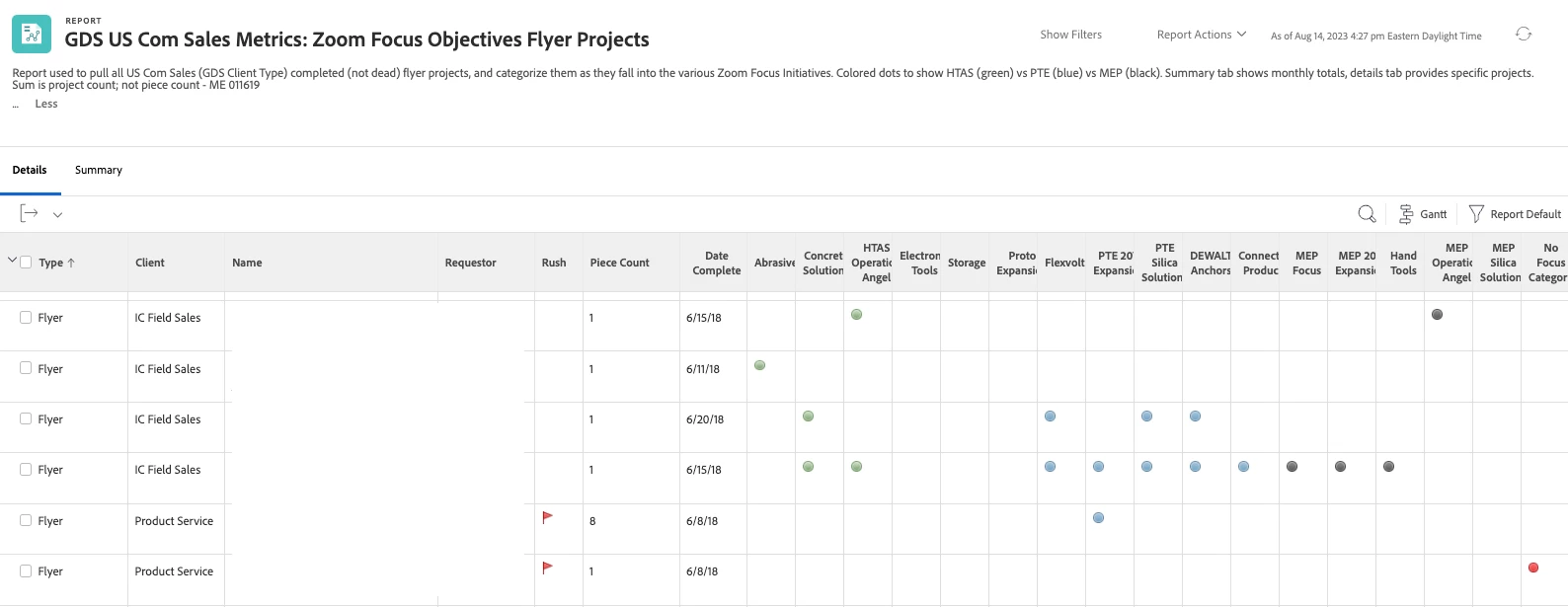The width and height of the screenshot is (1568, 607).
Task: Click the blue PTE 20 dot in the 8-piece row
Action: [x=1098, y=517]
